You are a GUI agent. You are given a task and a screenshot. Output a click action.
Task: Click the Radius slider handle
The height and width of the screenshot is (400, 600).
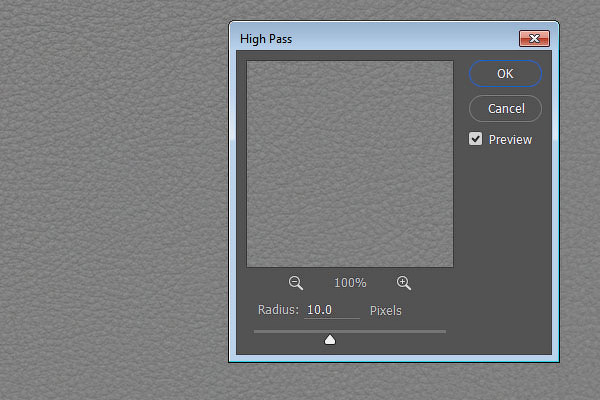click(x=330, y=340)
